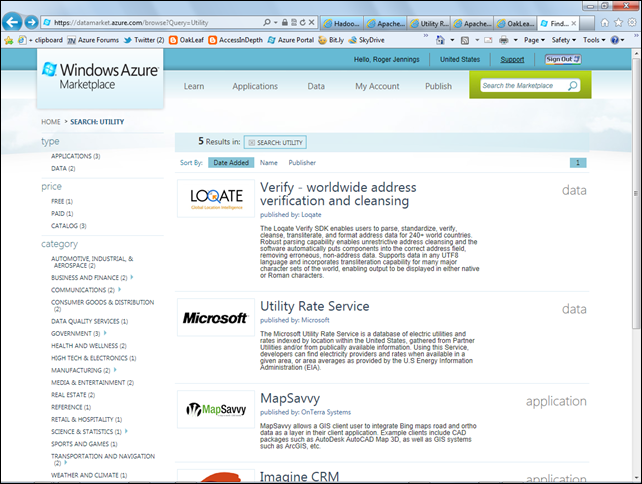Go to HOME in the breadcrumb
Image resolution: width=642 pixels, height=484 pixels.
51,122
